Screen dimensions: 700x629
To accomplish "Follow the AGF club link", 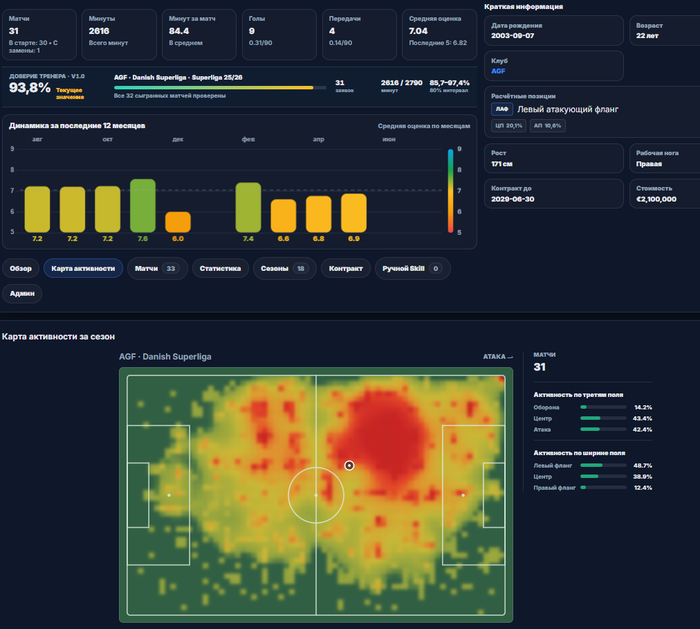I will 498,71.
